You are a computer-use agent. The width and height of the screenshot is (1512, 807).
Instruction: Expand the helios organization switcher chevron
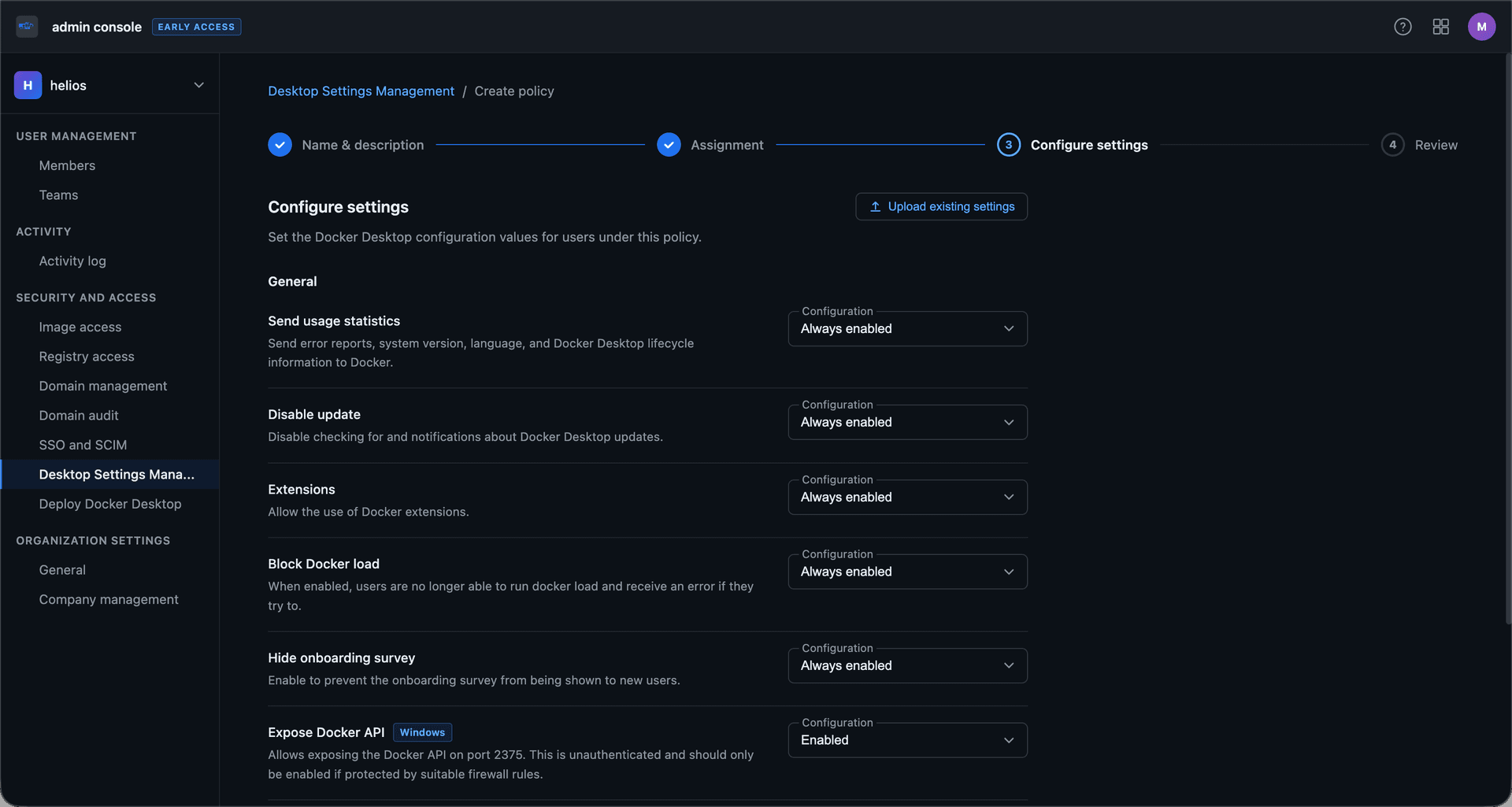click(x=198, y=85)
